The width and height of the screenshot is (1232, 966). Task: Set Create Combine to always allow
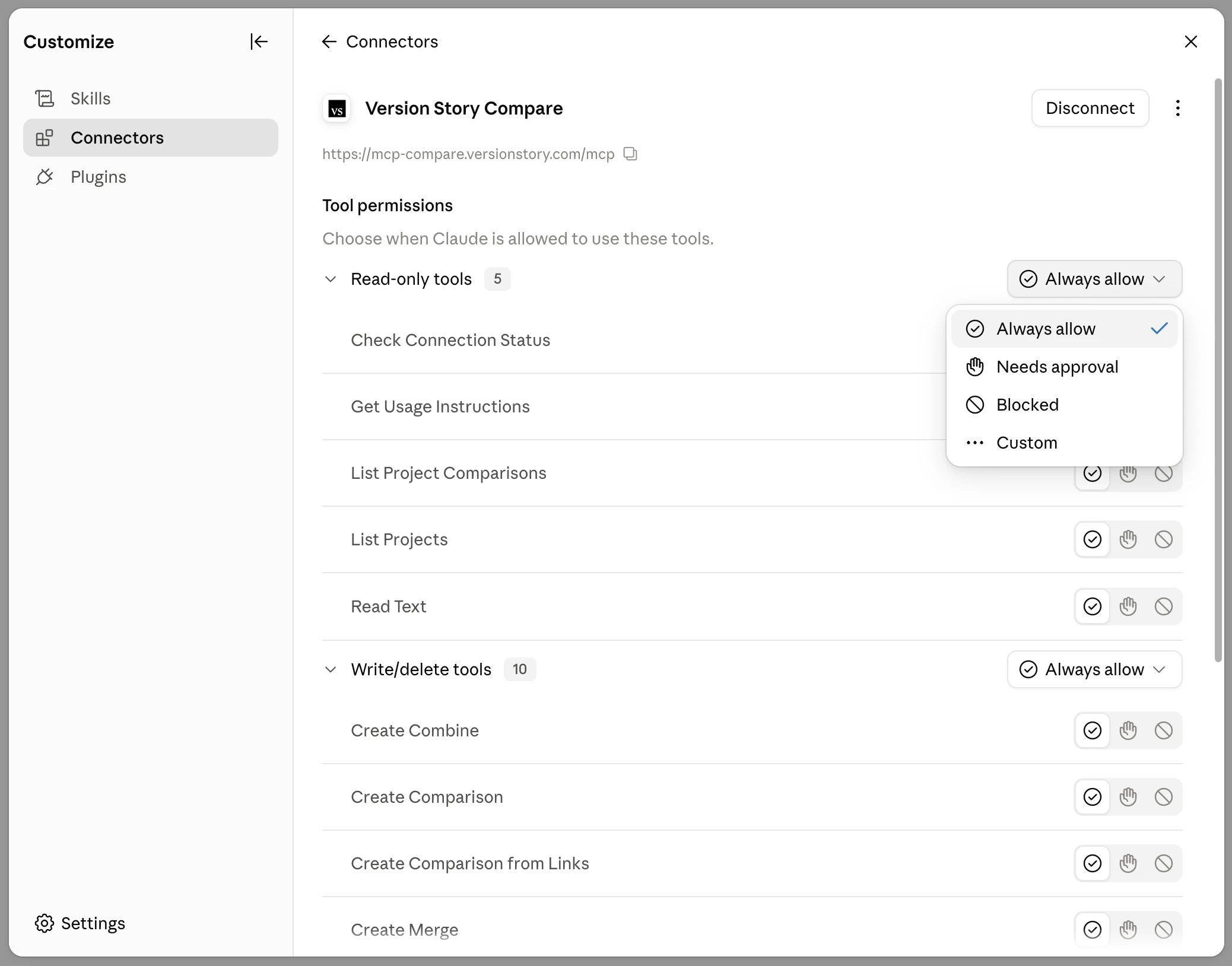1093,730
